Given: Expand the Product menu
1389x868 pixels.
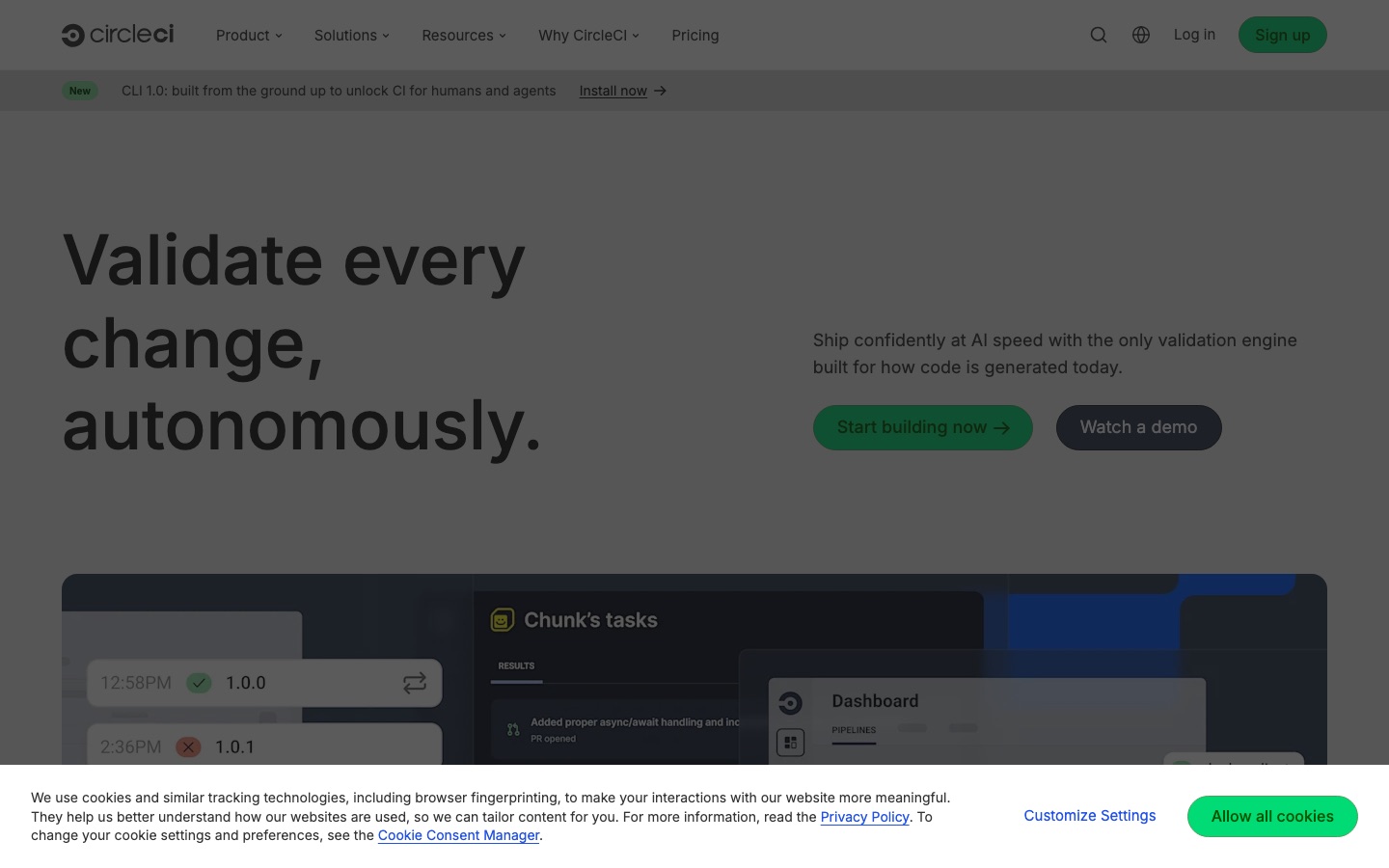Looking at the screenshot, I should [x=249, y=35].
